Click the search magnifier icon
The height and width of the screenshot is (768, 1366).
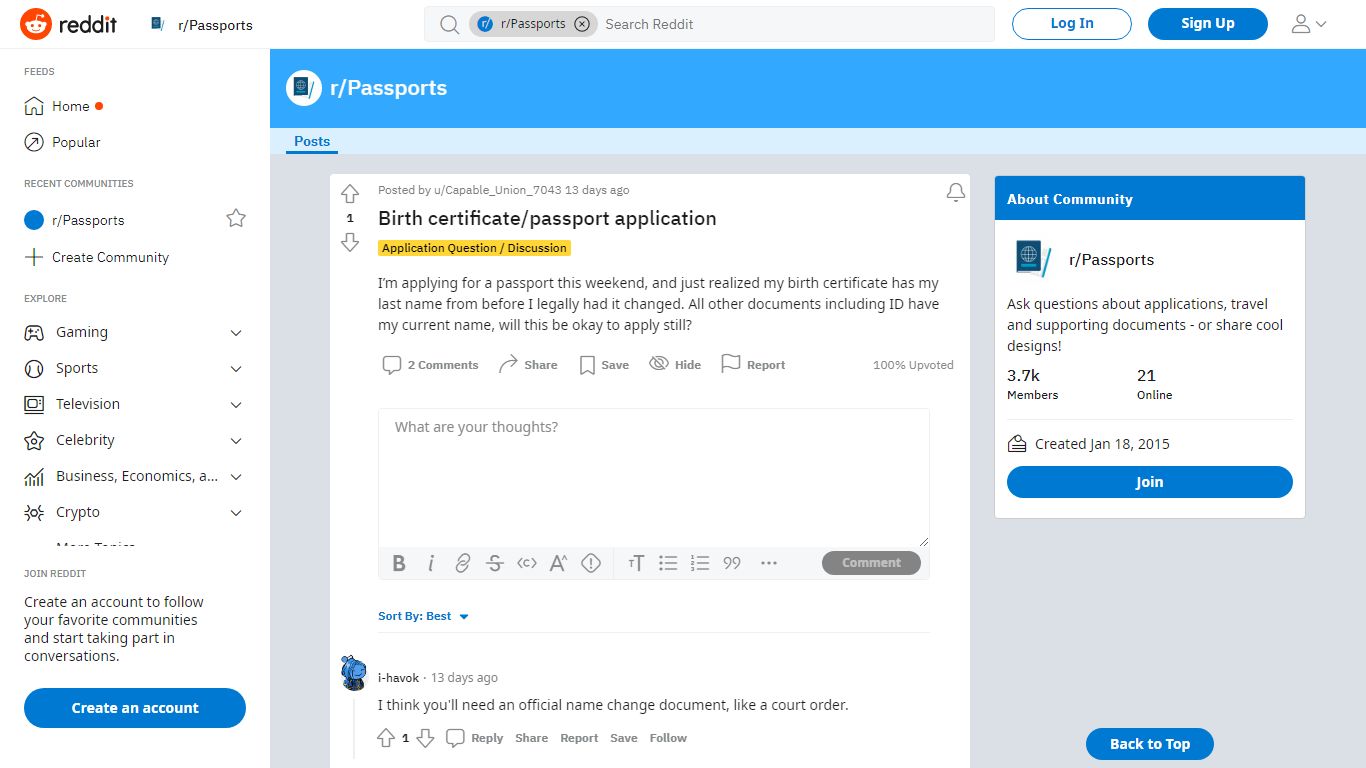pos(450,24)
